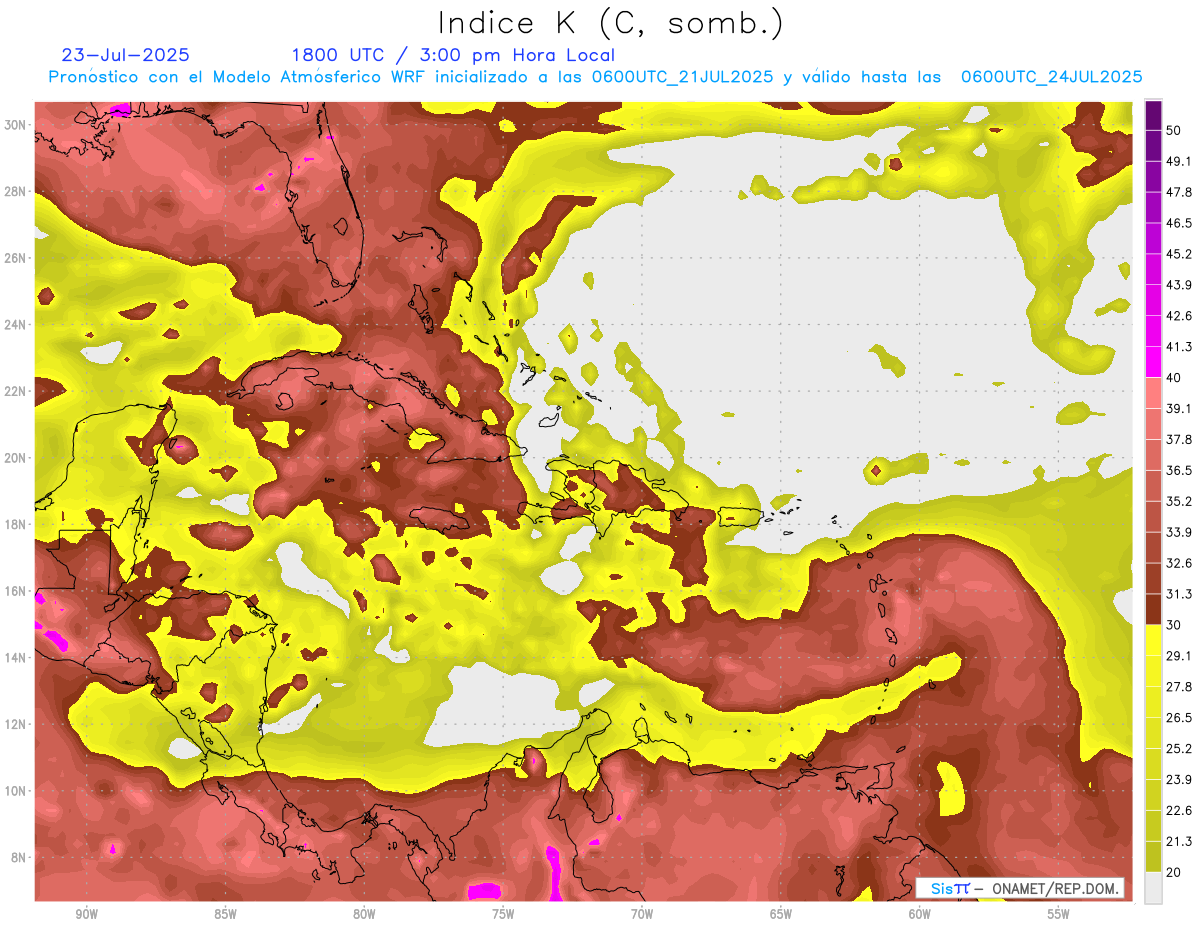Click the colorbar value 49.1

1179,161
